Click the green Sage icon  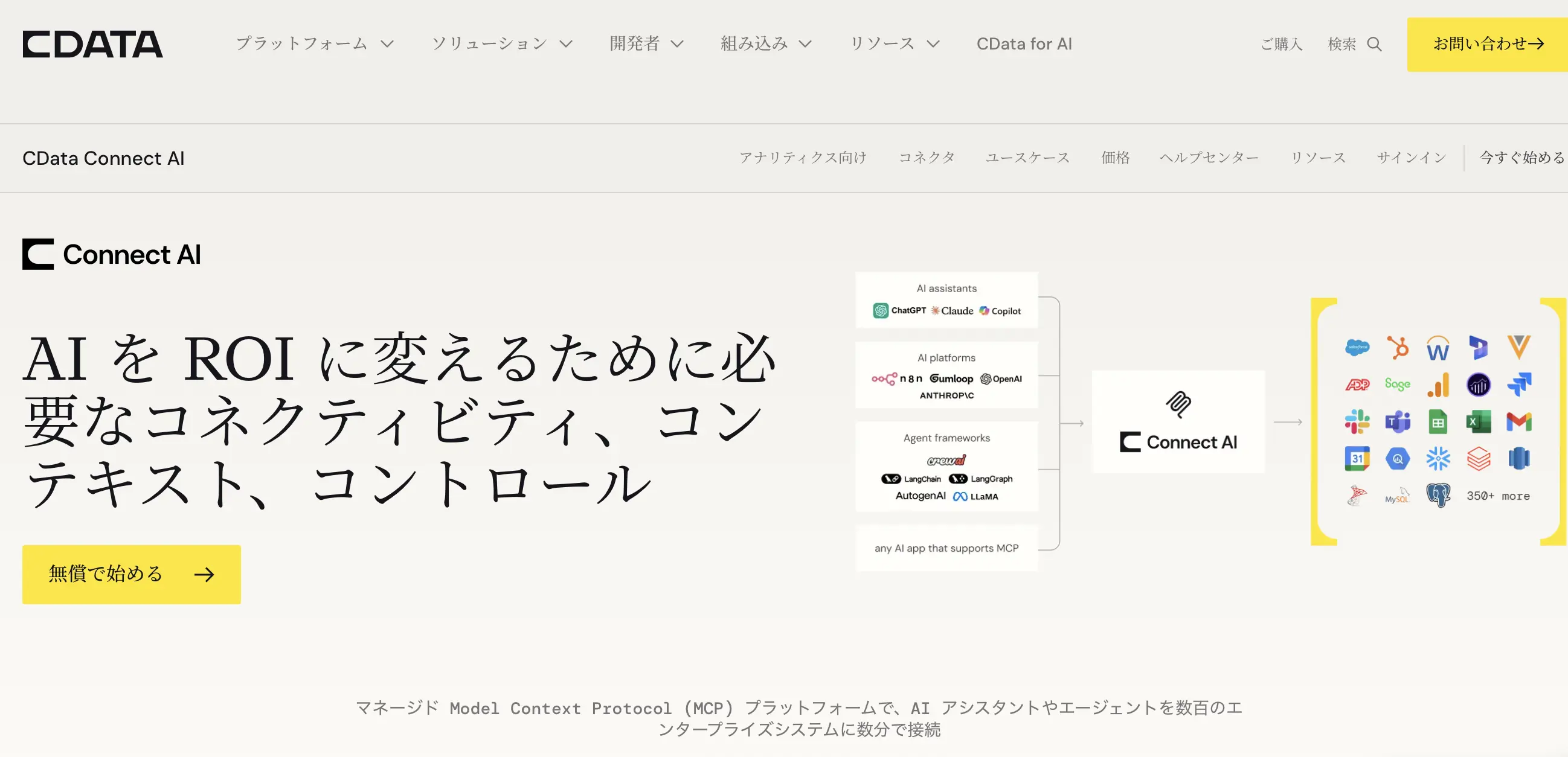click(1398, 384)
